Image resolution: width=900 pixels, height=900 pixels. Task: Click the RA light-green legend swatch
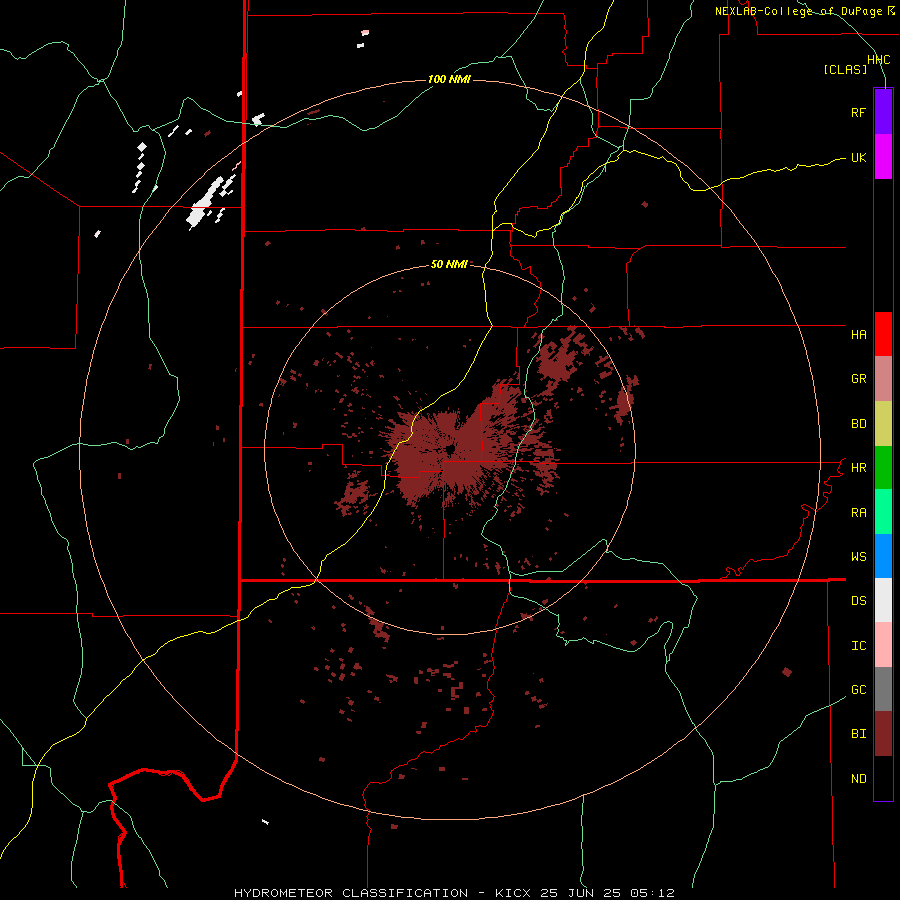point(883,512)
